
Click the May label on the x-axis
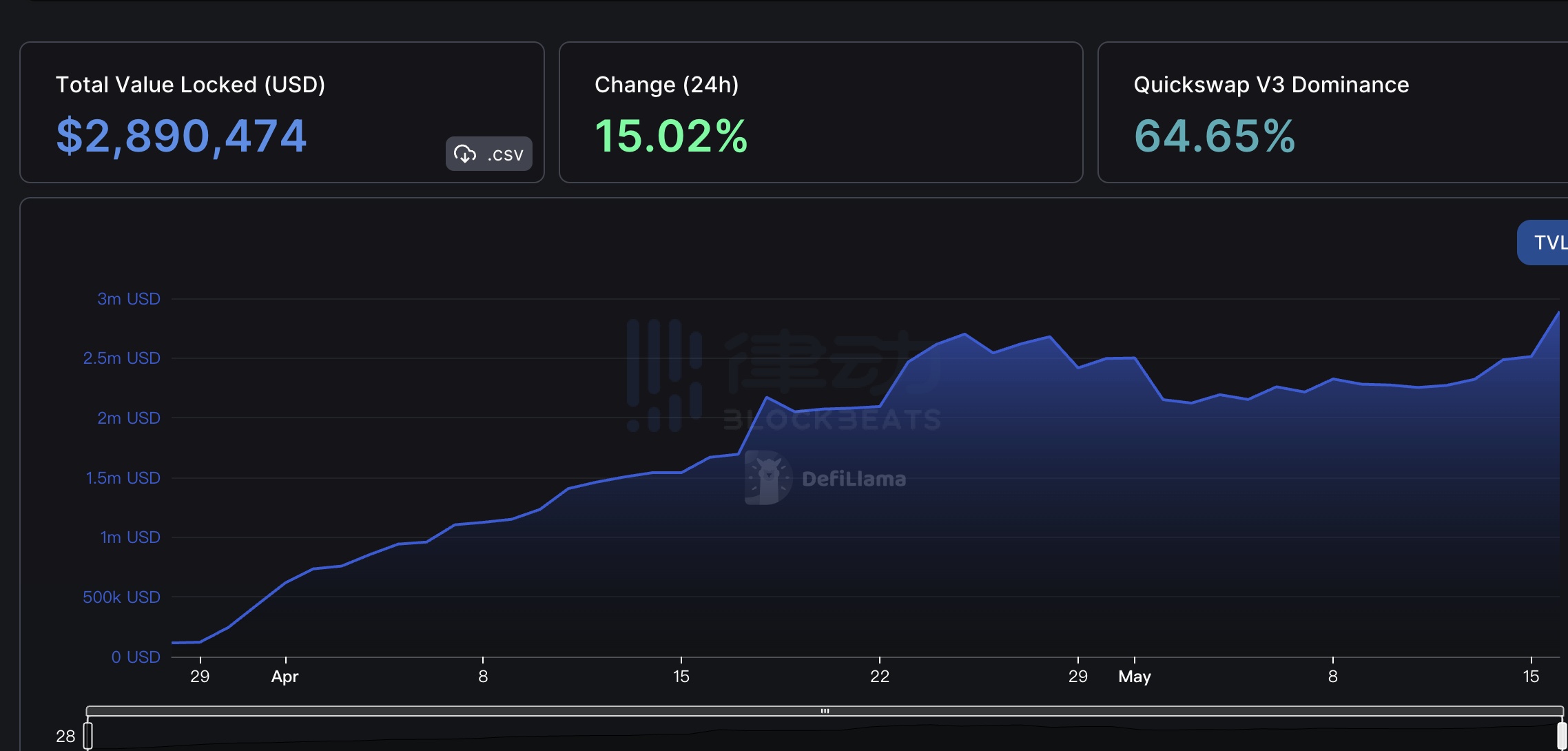tap(1135, 677)
